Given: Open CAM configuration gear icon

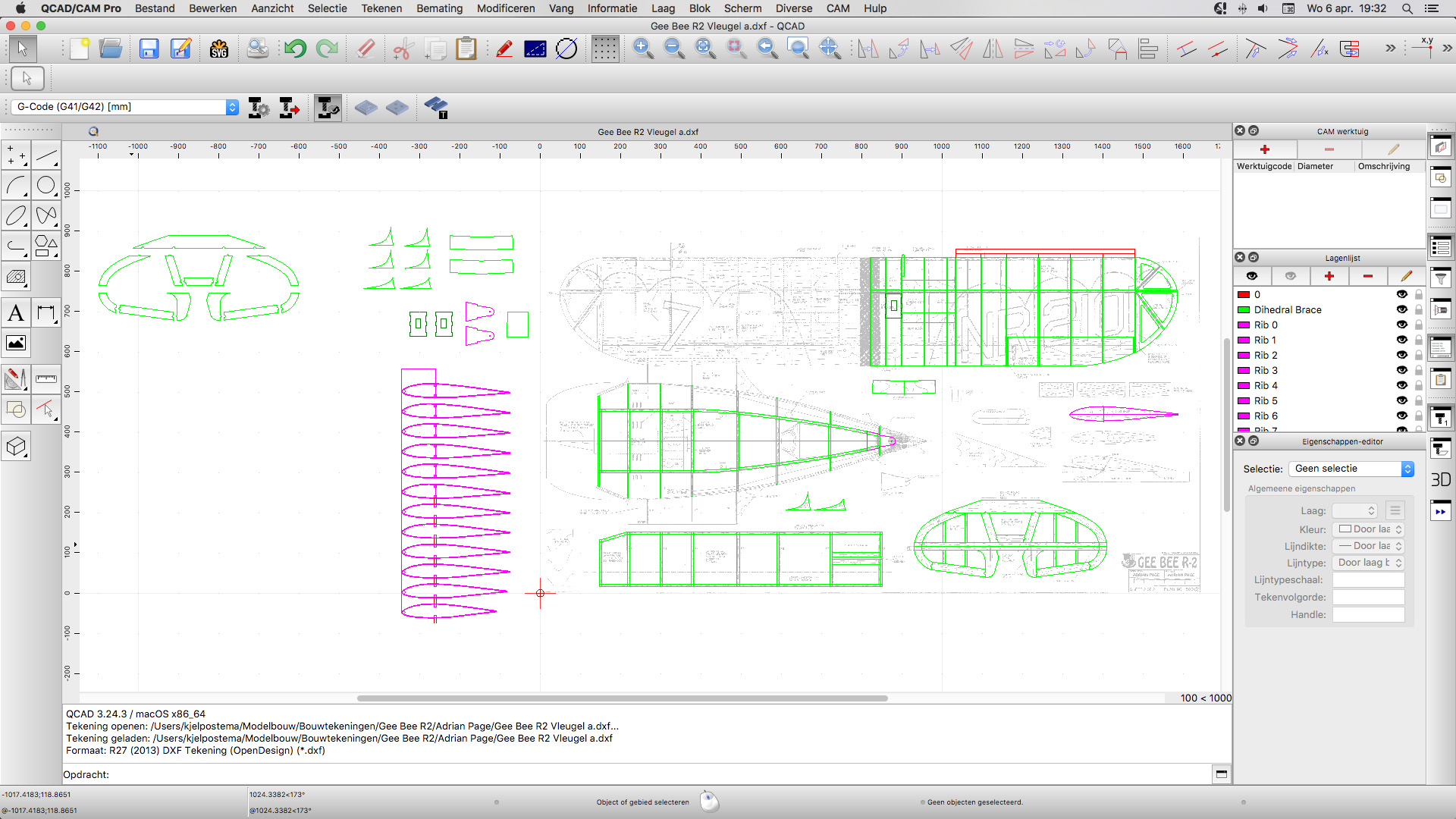Looking at the screenshot, I should 259,108.
